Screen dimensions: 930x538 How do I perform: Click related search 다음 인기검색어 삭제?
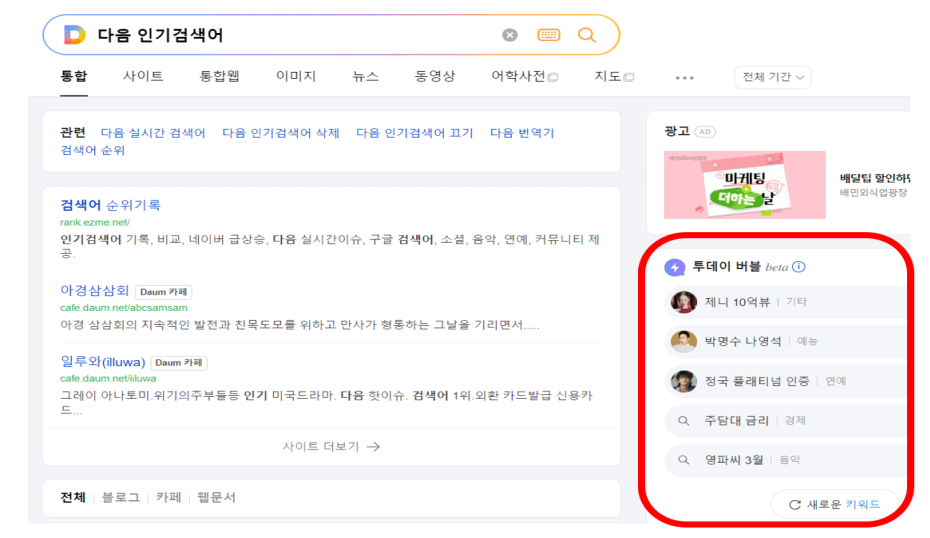(281, 133)
